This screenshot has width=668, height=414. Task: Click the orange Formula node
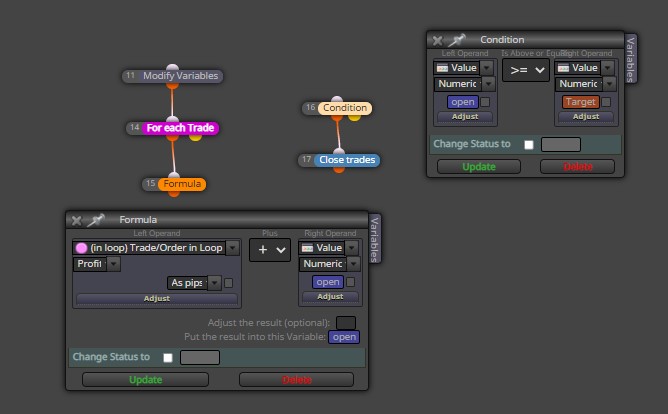[x=182, y=184]
